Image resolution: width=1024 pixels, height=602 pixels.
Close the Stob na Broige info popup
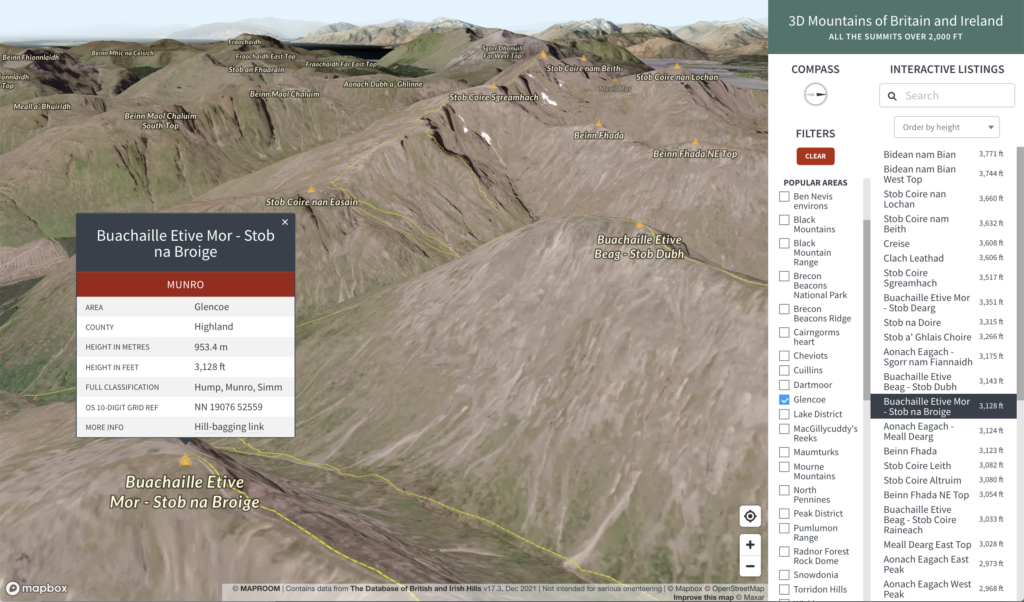click(x=285, y=222)
